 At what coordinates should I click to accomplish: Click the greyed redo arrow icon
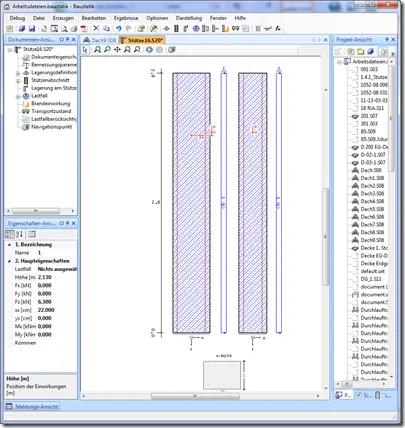pyautogui.click(x=128, y=29)
